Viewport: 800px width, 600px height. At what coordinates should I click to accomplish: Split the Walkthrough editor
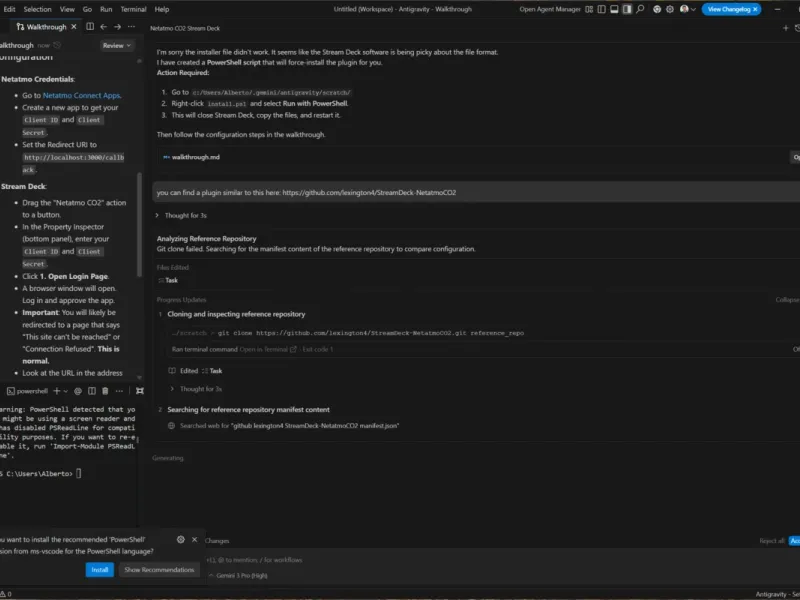(90, 27)
